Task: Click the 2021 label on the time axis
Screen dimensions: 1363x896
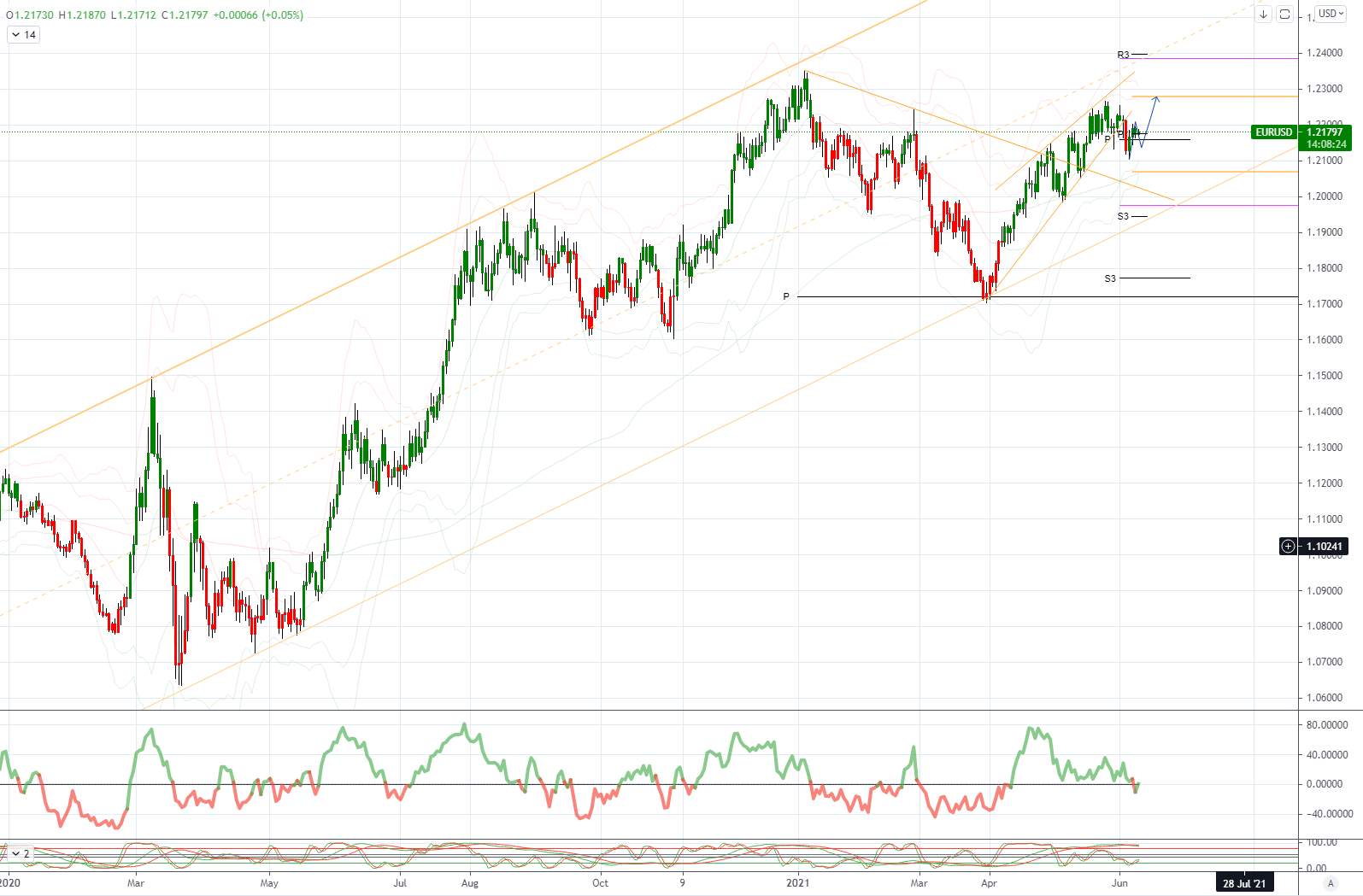Action: (797, 883)
